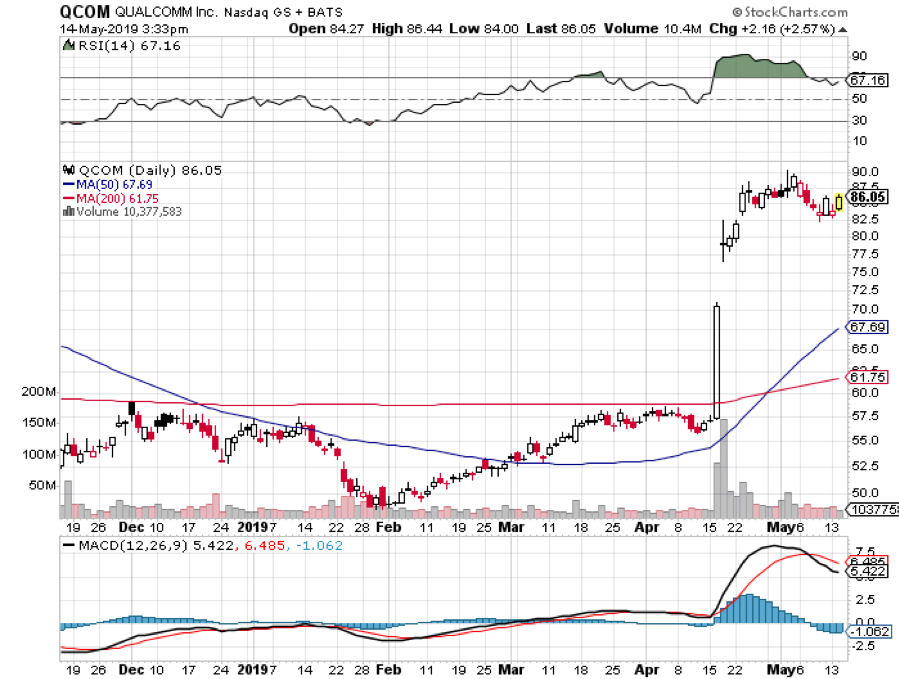This screenshot has width=899, height=679.
Task: Click the 150M volume axis label
Action: 38,423
